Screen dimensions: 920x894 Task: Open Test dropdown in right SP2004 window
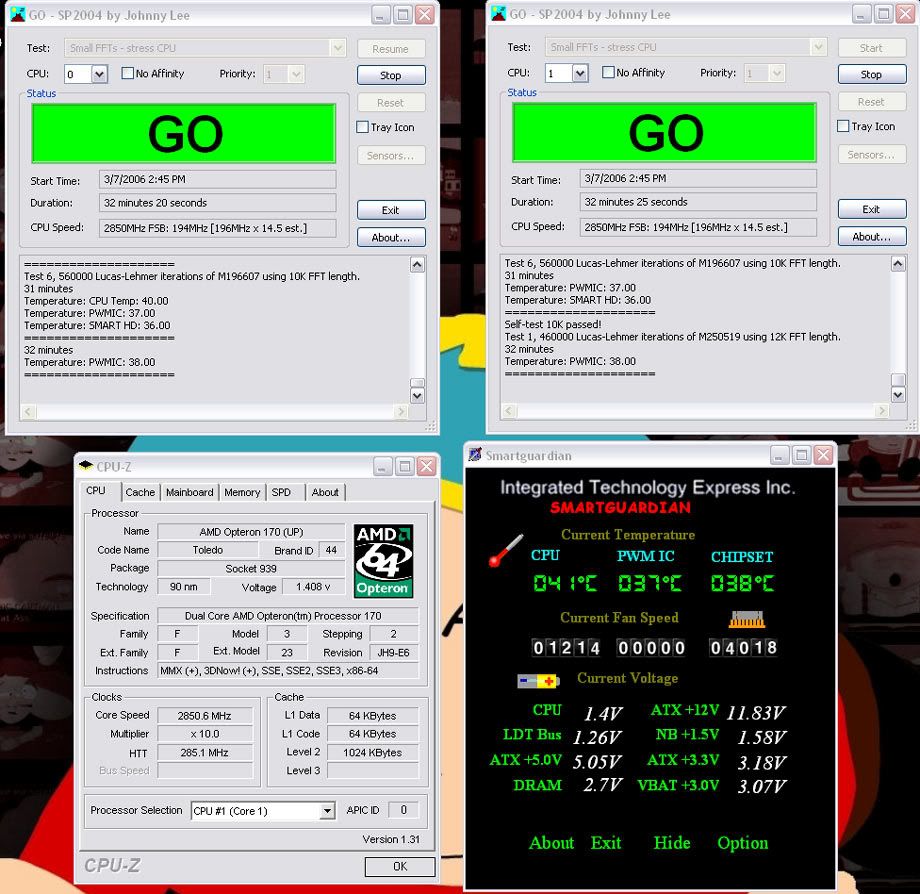click(818, 47)
